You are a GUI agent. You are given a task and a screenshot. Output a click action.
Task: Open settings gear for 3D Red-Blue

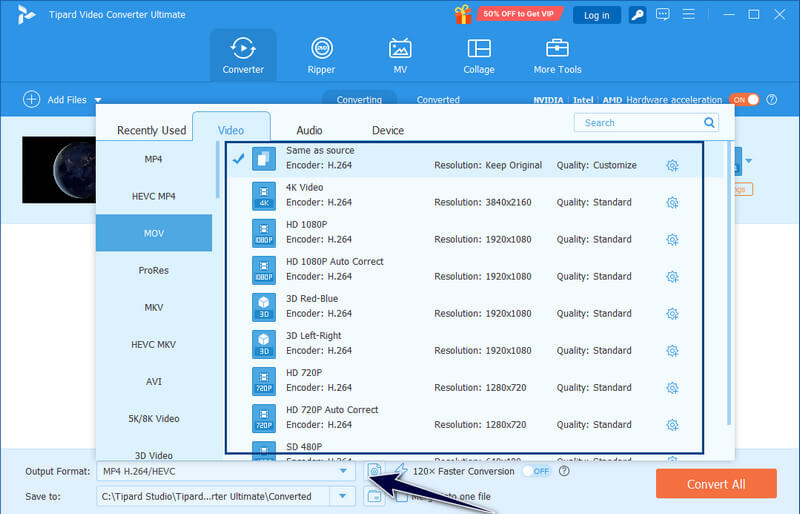[672, 313]
